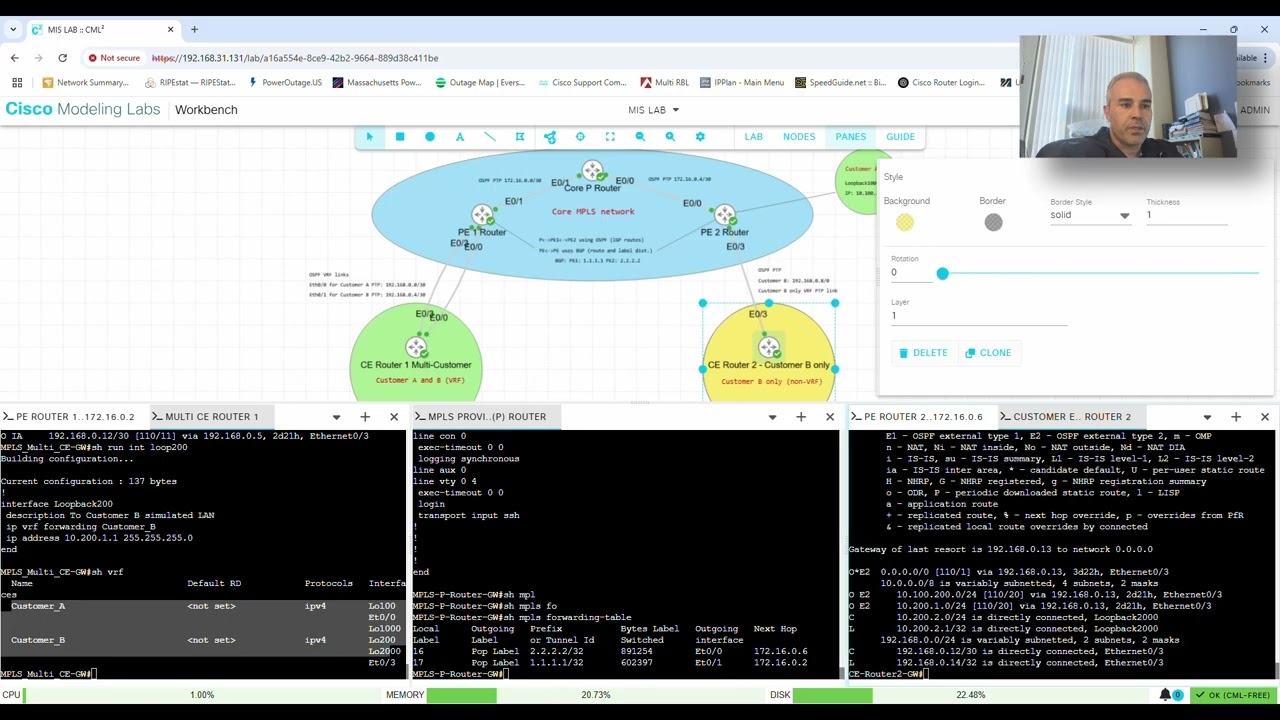
Task: Open the Cisco Support Com... bookmark
Action: (x=581, y=83)
